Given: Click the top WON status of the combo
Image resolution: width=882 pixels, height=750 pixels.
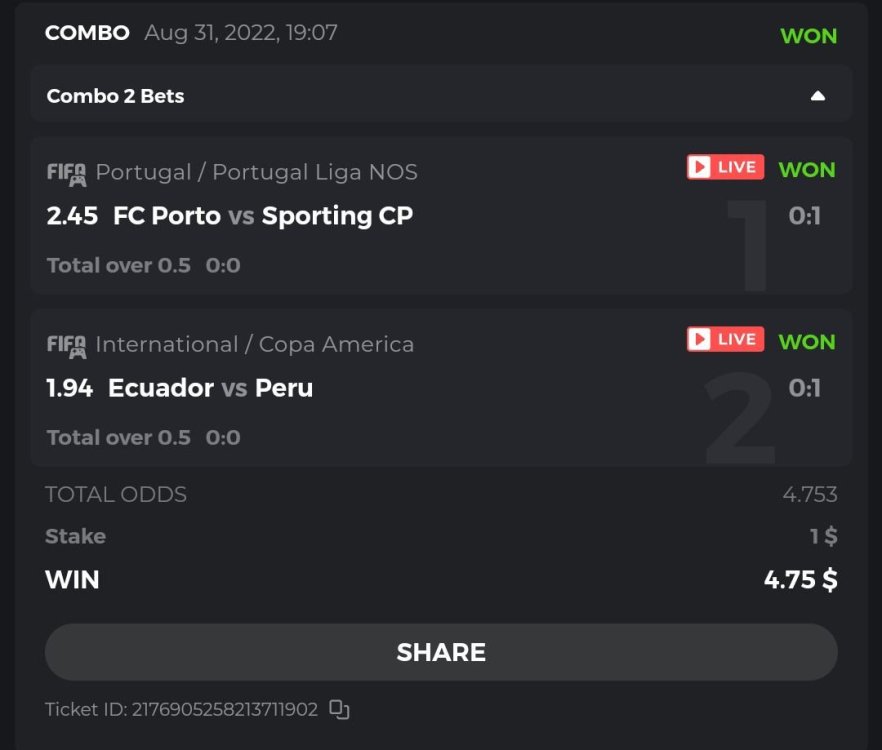Looking at the screenshot, I should tap(808, 36).
